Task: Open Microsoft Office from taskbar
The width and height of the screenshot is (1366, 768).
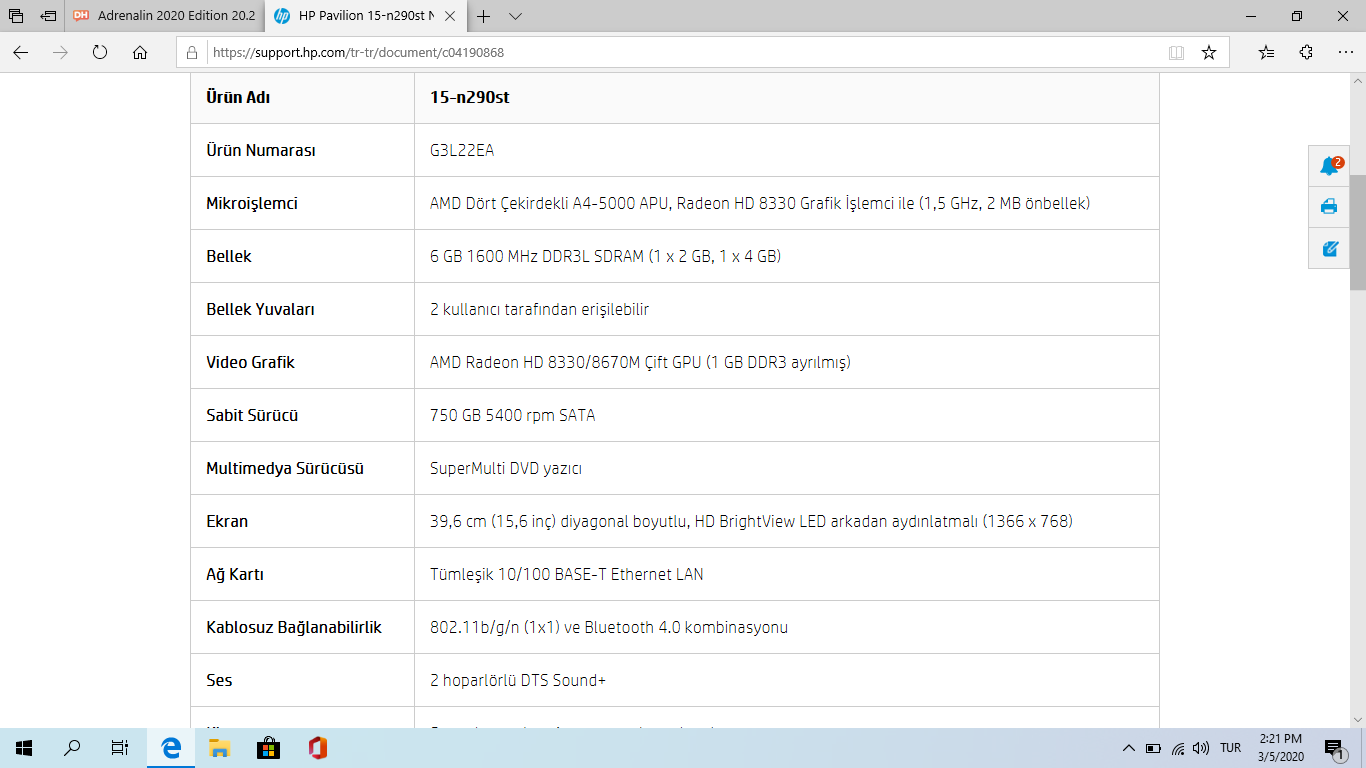Action: pyautogui.click(x=317, y=747)
